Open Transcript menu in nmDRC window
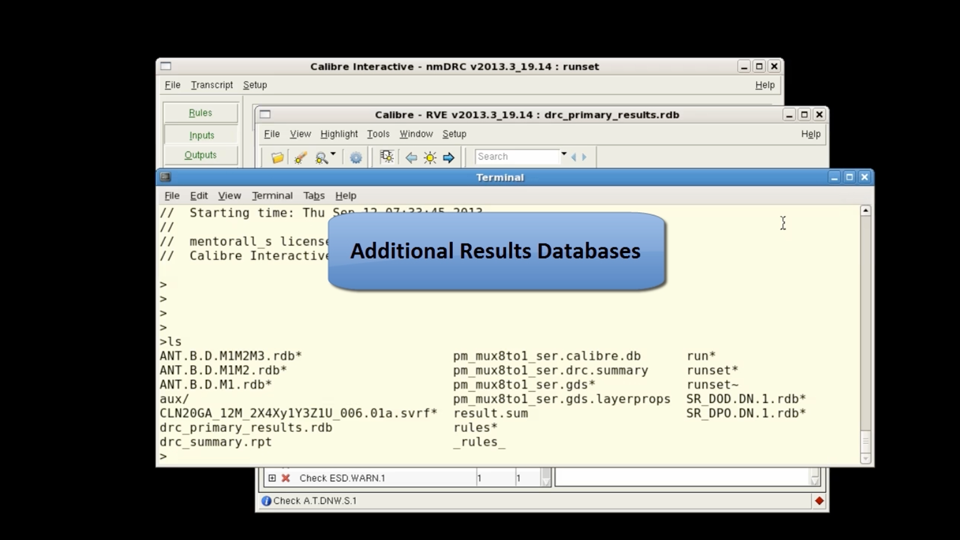Screen dimensions: 960x540 (212, 85)
